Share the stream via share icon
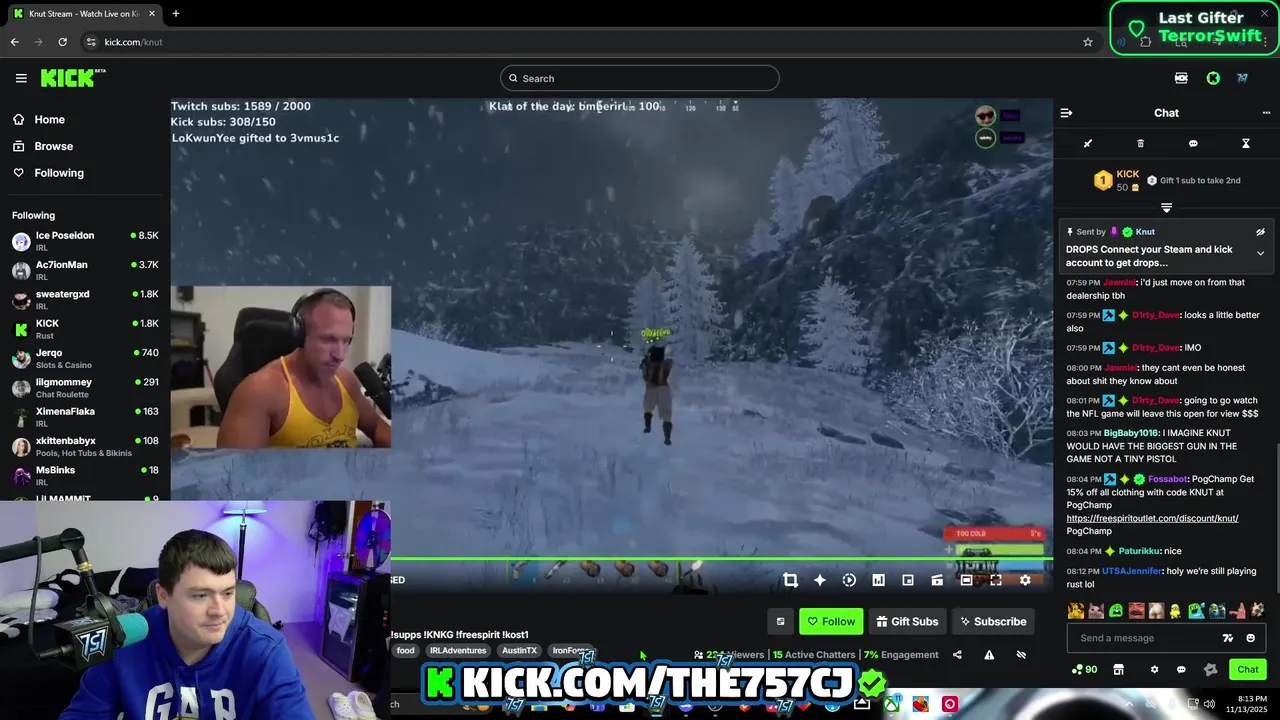This screenshot has width=1280, height=720. click(x=957, y=655)
